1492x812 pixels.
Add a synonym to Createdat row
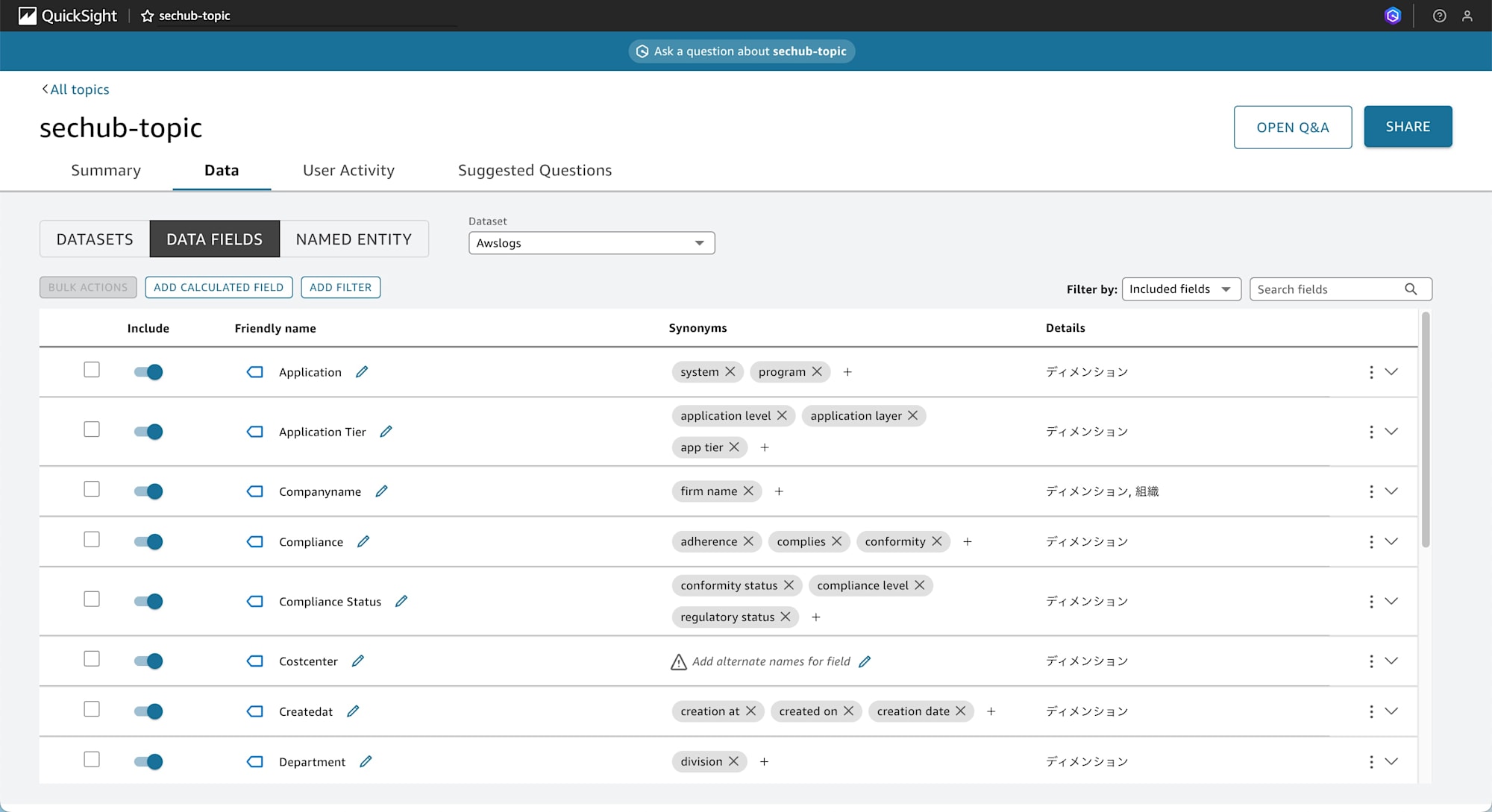991,711
